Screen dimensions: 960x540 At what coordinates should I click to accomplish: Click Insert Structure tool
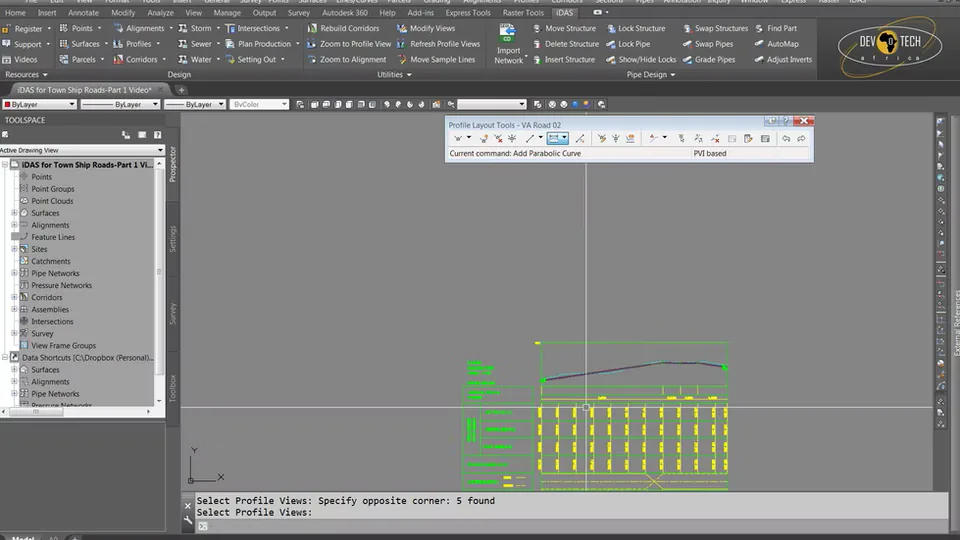tap(564, 59)
